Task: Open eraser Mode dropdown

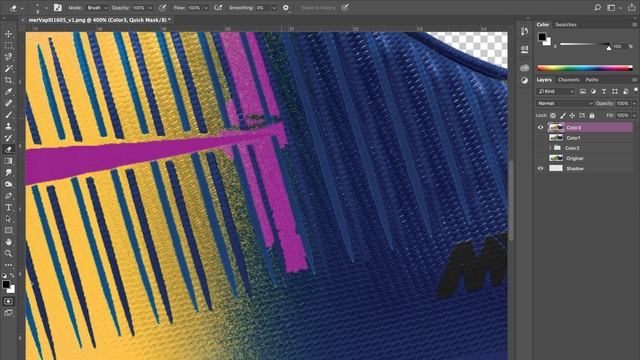Action: (x=97, y=8)
